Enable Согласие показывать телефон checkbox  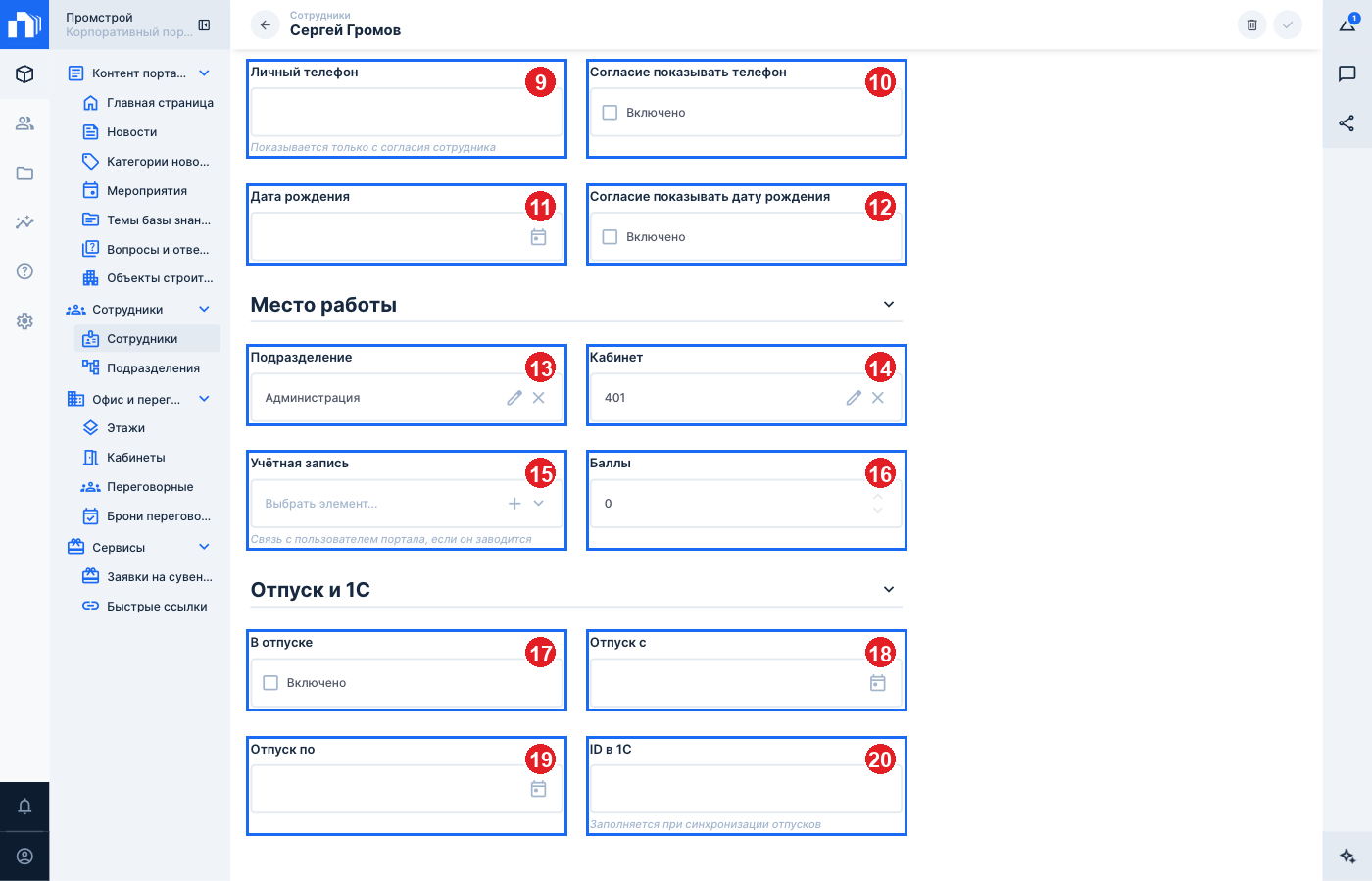(x=610, y=113)
